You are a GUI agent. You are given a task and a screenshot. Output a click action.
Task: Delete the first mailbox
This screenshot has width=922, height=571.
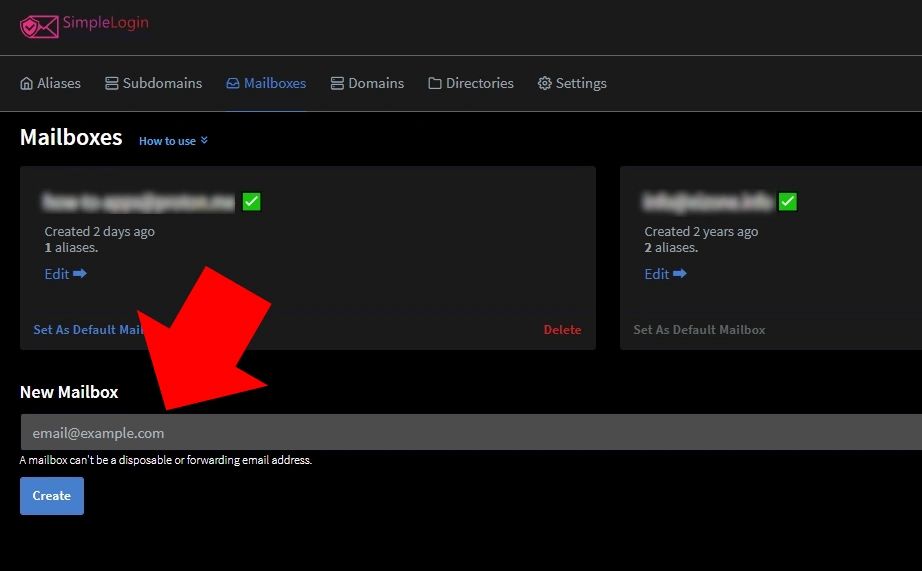[x=562, y=330]
